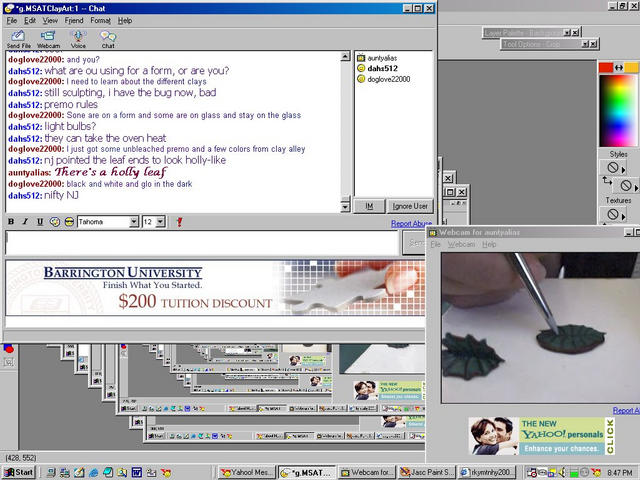Start Webcam from the chat toolbar
640x480 pixels.
point(49,40)
